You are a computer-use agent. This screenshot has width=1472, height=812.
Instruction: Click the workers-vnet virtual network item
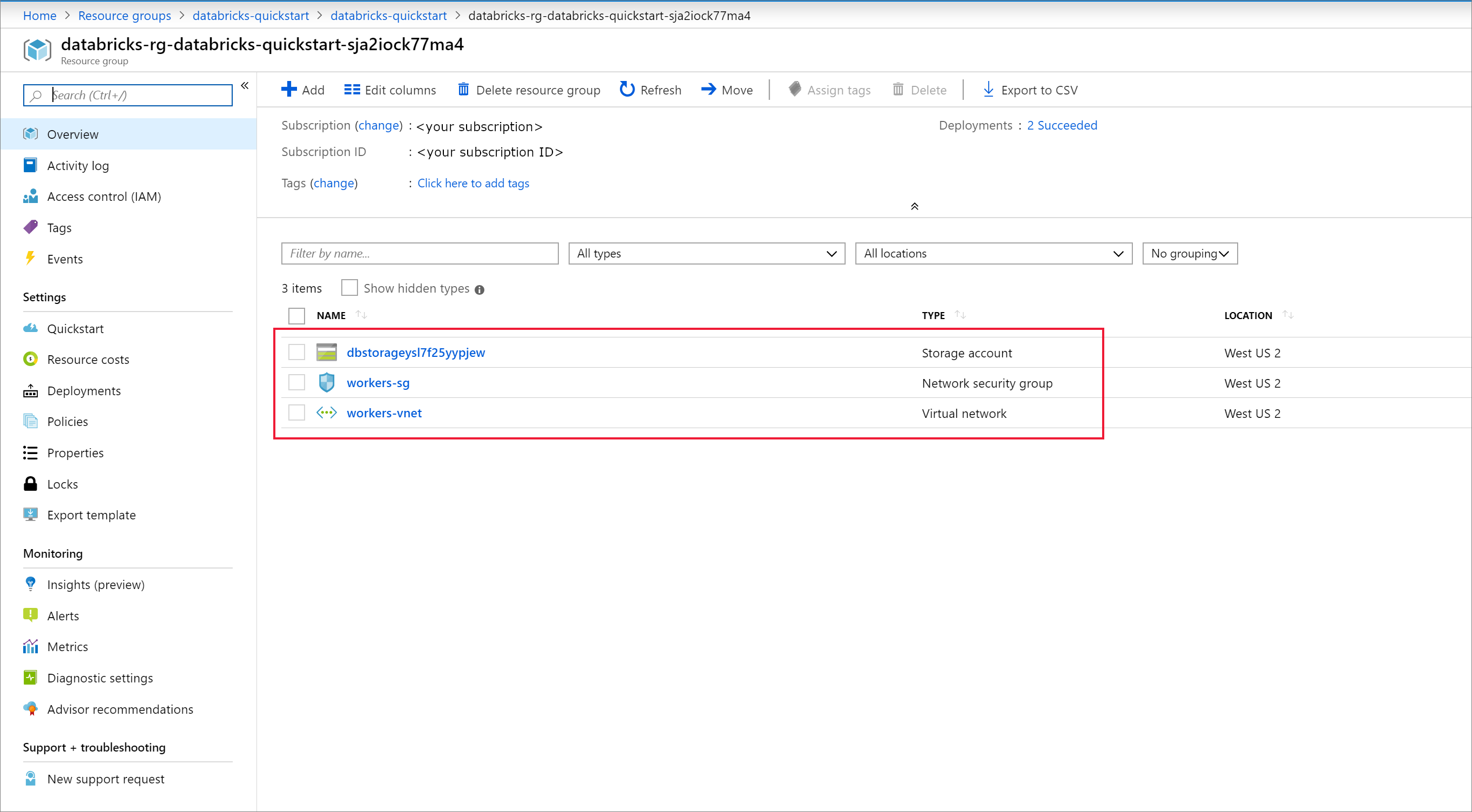click(383, 412)
